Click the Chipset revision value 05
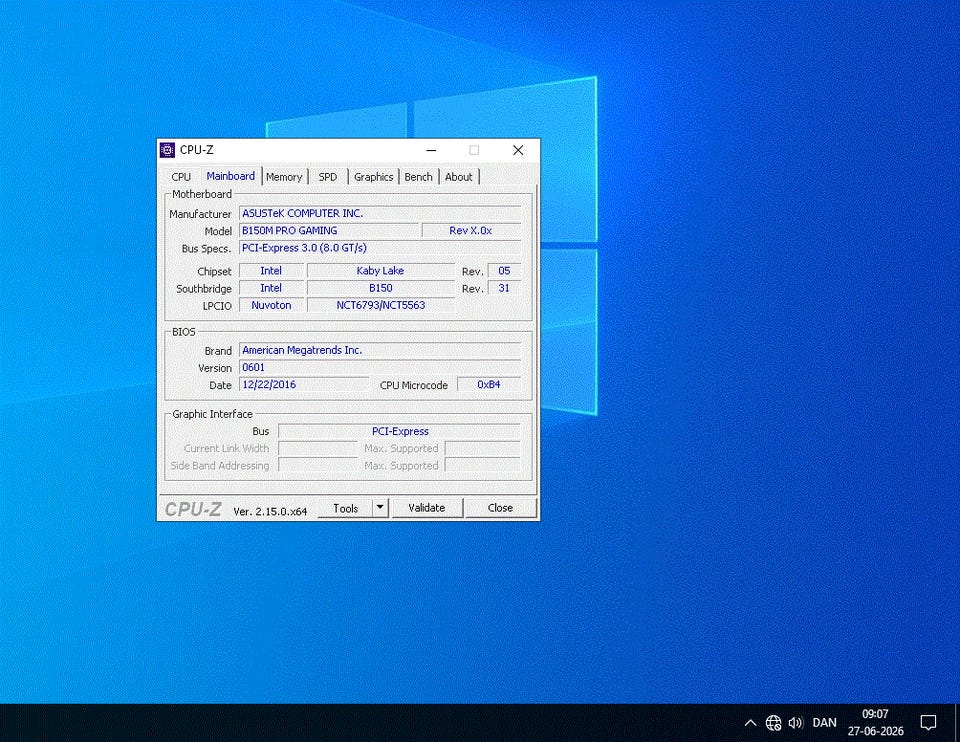This screenshot has height=742, width=960. coord(504,271)
